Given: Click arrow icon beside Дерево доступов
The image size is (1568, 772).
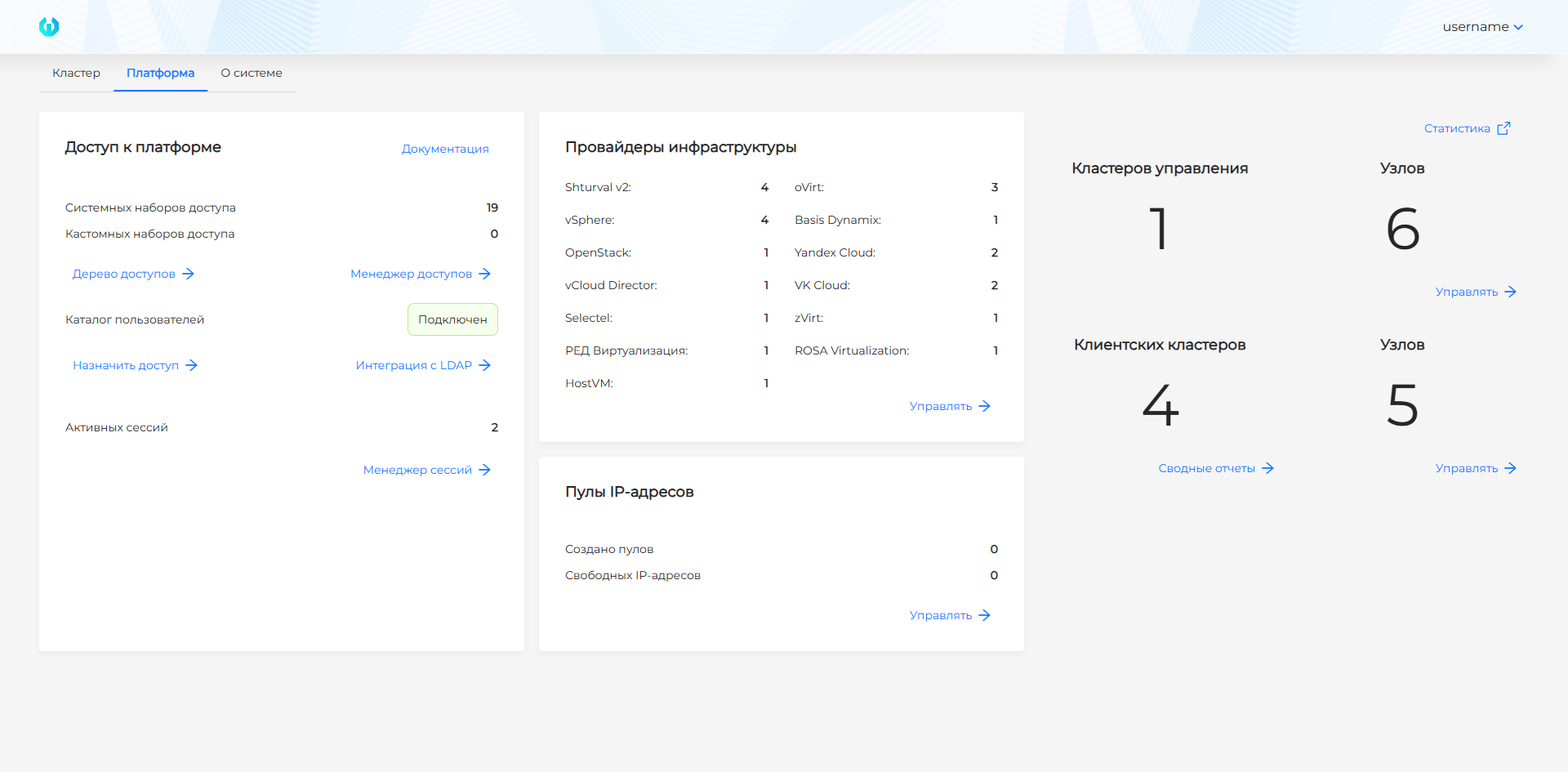Looking at the screenshot, I should [189, 274].
